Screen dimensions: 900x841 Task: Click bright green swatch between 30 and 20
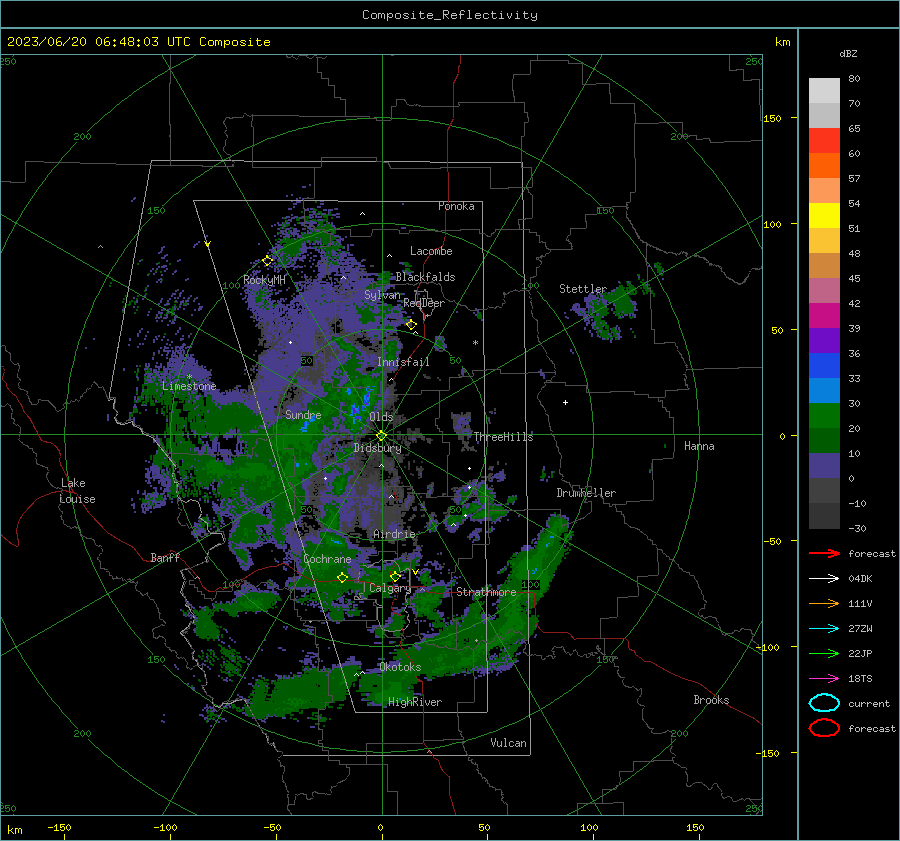[x=824, y=415]
